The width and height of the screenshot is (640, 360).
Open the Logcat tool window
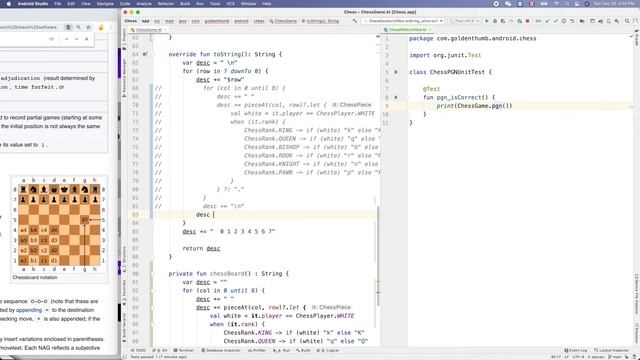(x=328, y=351)
